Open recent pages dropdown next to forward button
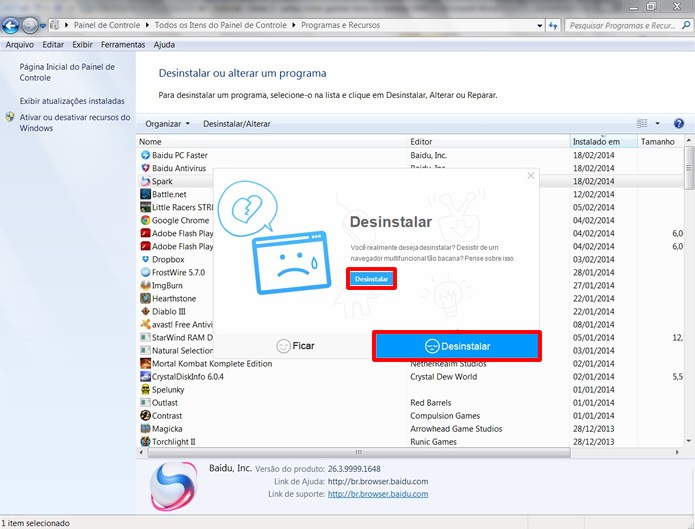 click(x=43, y=26)
